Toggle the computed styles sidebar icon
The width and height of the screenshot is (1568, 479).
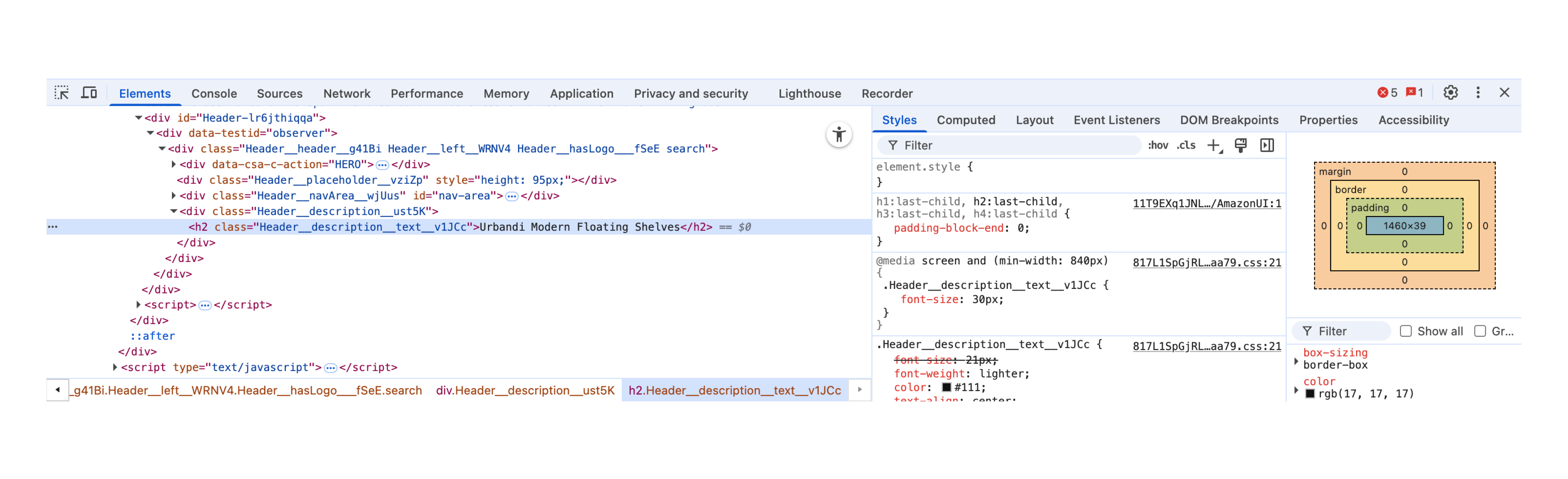coord(1267,145)
